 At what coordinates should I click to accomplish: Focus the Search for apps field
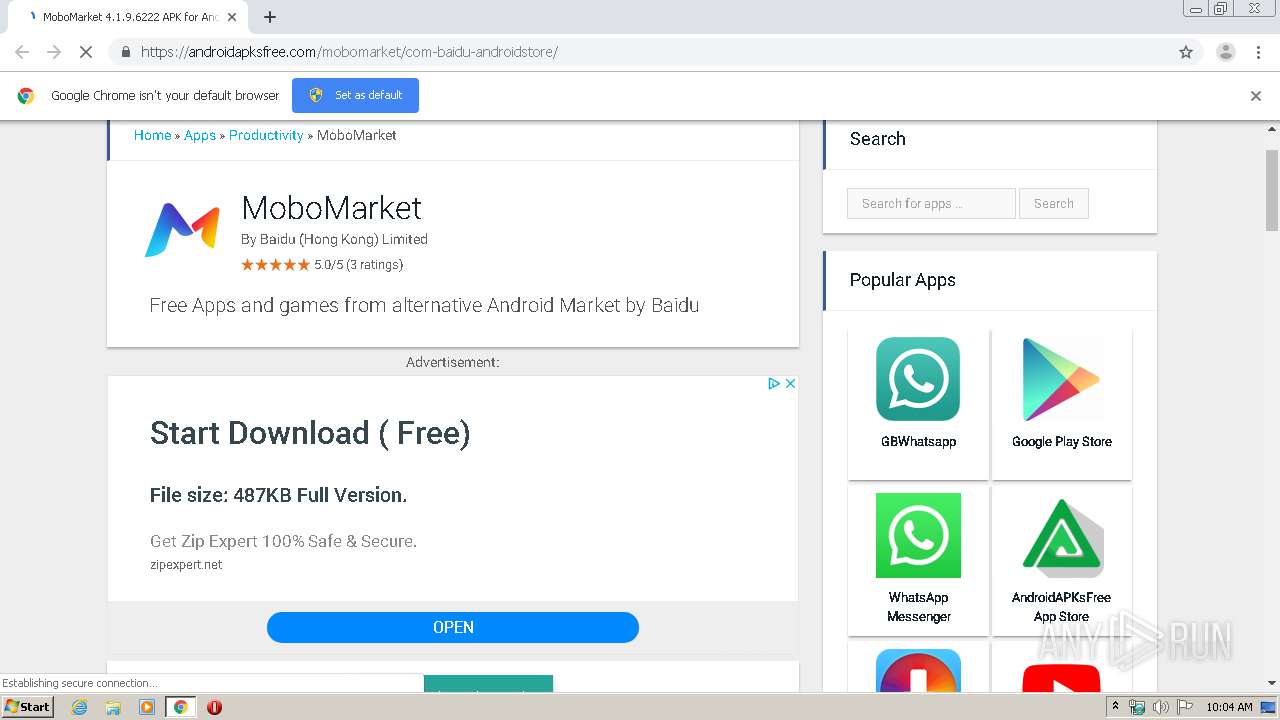tap(931, 203)
